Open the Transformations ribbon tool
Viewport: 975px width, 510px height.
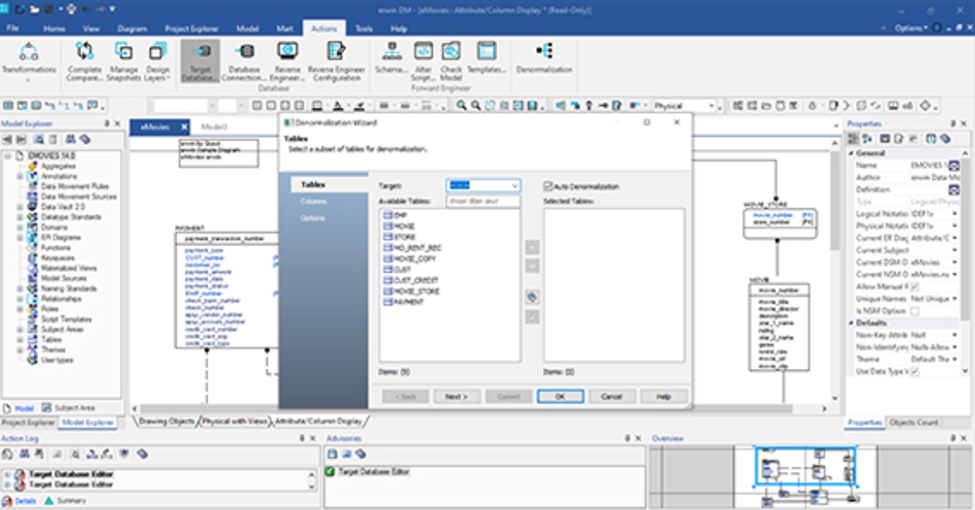[x=29, y=60]
